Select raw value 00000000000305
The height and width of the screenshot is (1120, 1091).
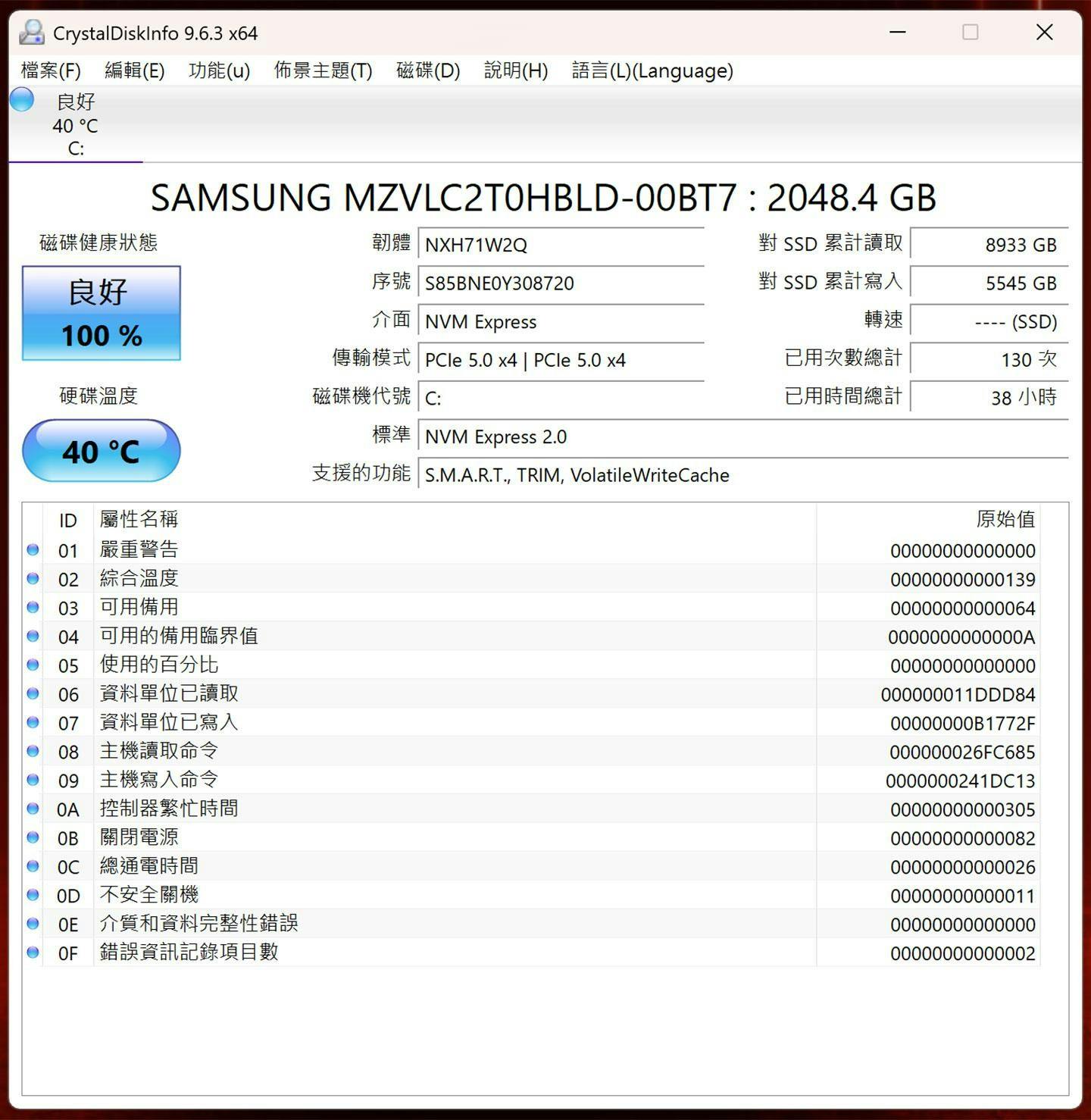tap(962, 810)
